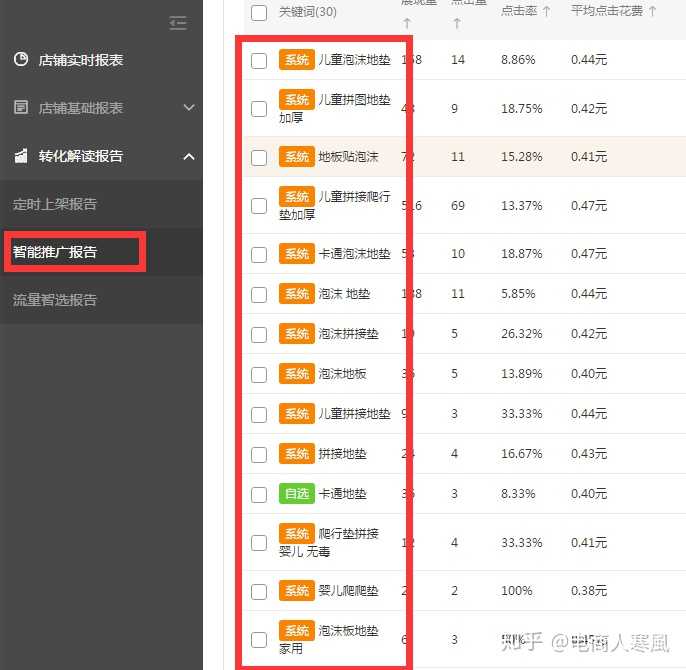Click the 0.38元 average cost value
This screenshot has height=670, width=686.
point(589,591)
